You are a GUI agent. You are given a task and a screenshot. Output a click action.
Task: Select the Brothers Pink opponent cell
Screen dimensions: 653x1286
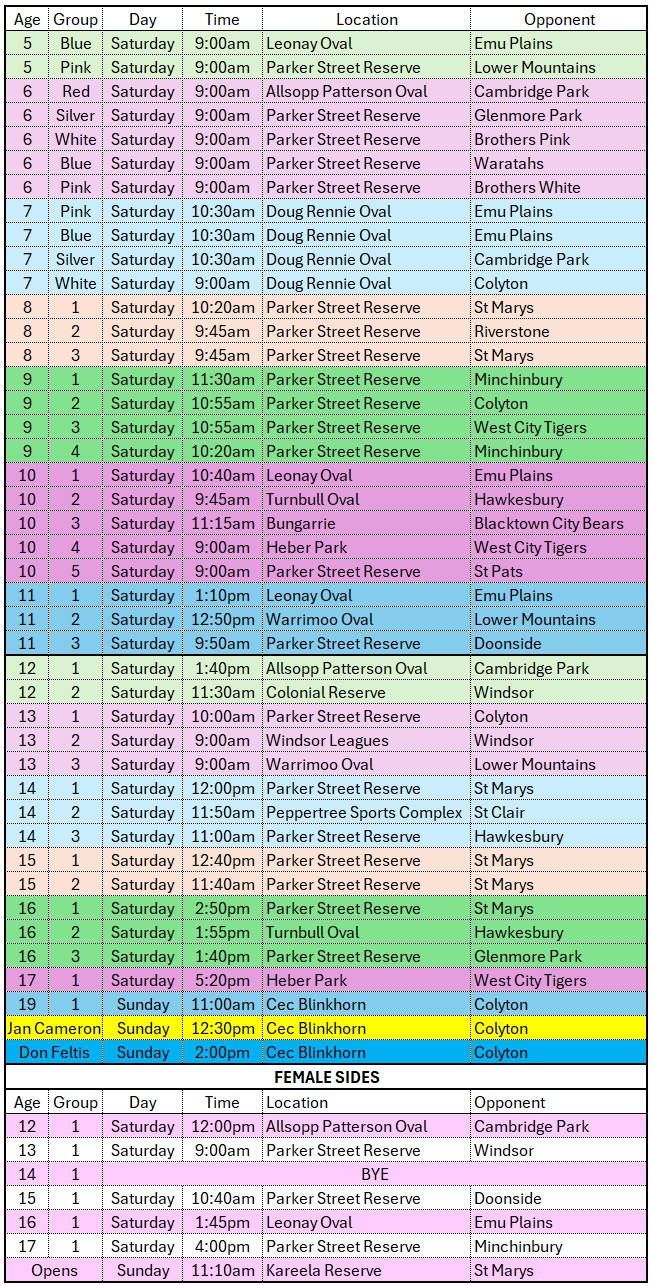pos(522,139)
